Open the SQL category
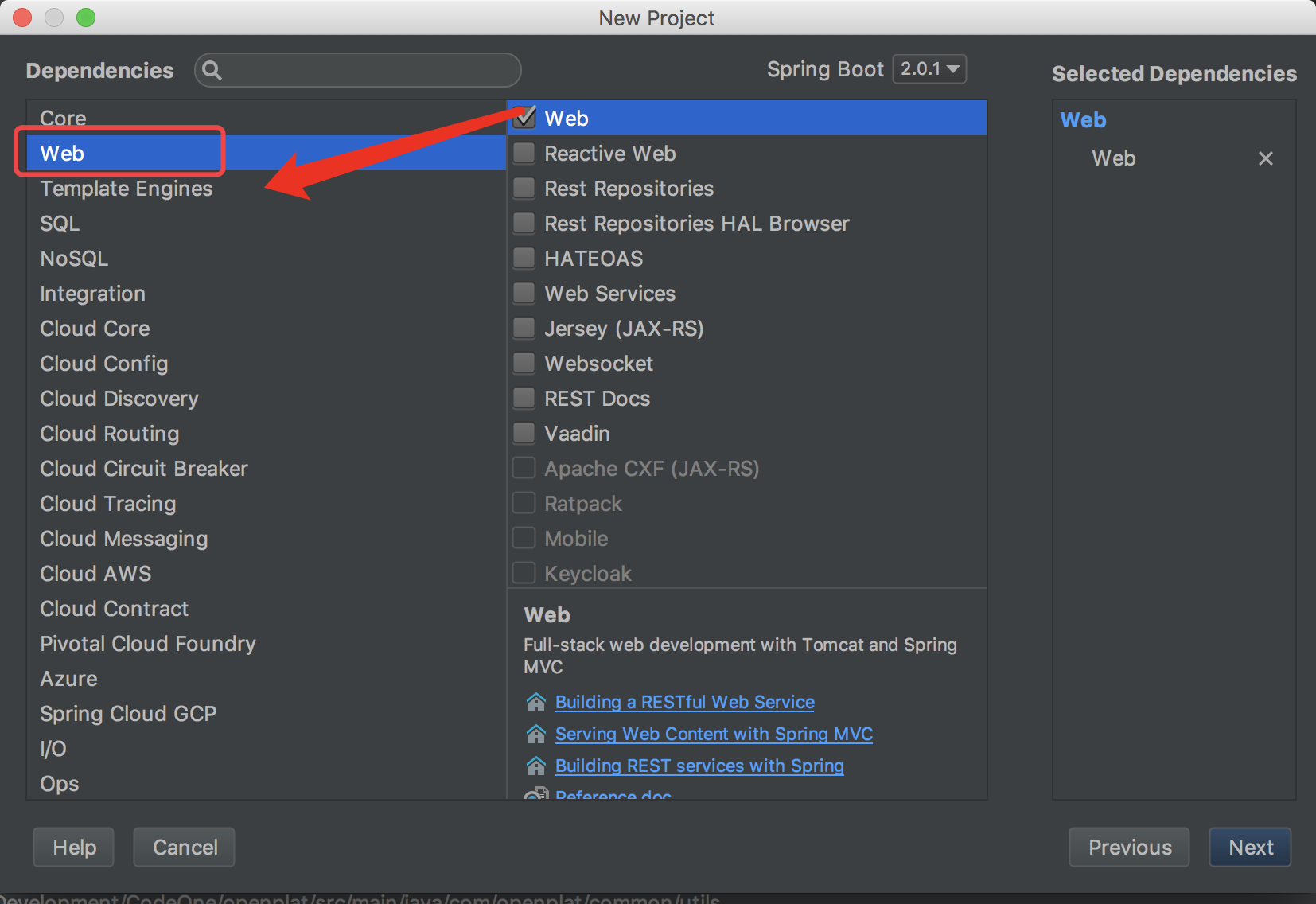The width and height of the screenshot is (1316, 904). 267,223
